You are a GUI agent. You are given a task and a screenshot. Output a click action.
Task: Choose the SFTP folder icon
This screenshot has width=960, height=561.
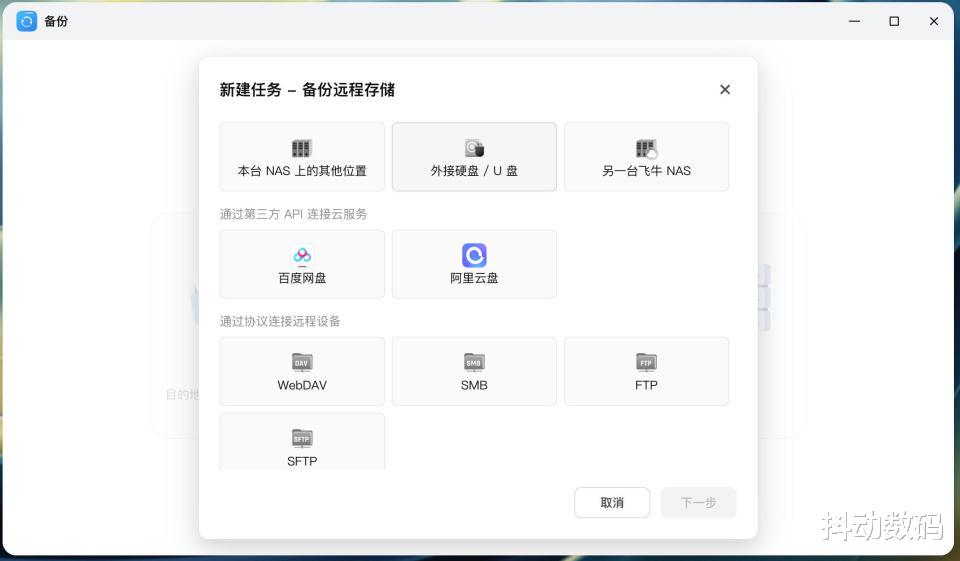pyautogui.click(x=302, y=438)
